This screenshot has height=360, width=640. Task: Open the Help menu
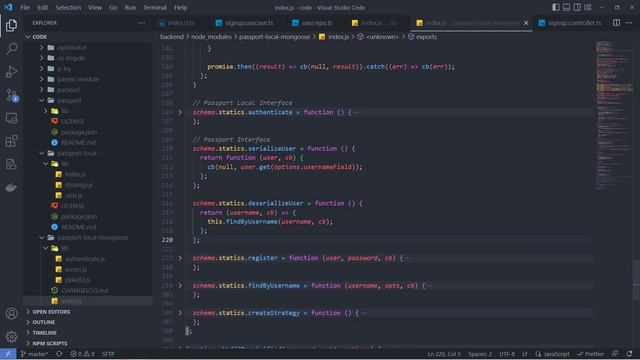pyautogui.click(x=180, y=7)
